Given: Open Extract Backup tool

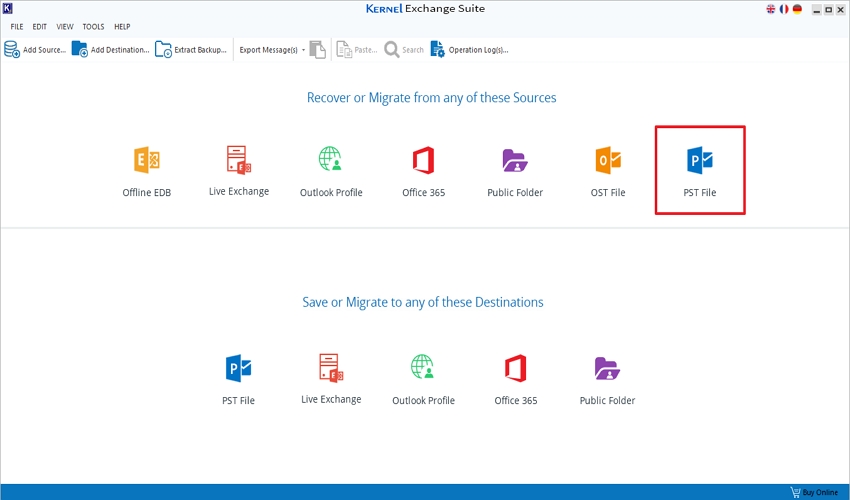Looking at the screenshot, I should click(191, 49).
